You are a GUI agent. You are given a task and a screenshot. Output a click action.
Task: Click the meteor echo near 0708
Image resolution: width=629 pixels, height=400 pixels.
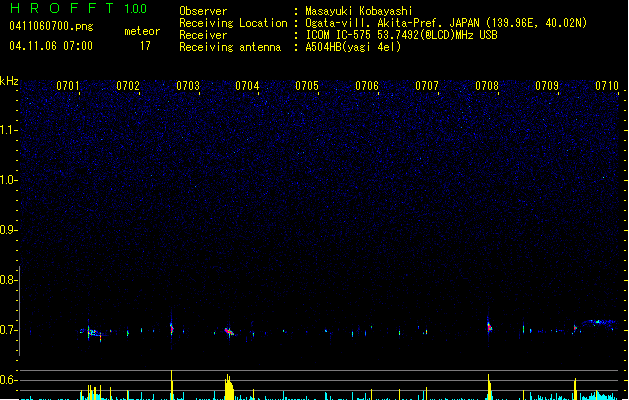tap(489, 327)
